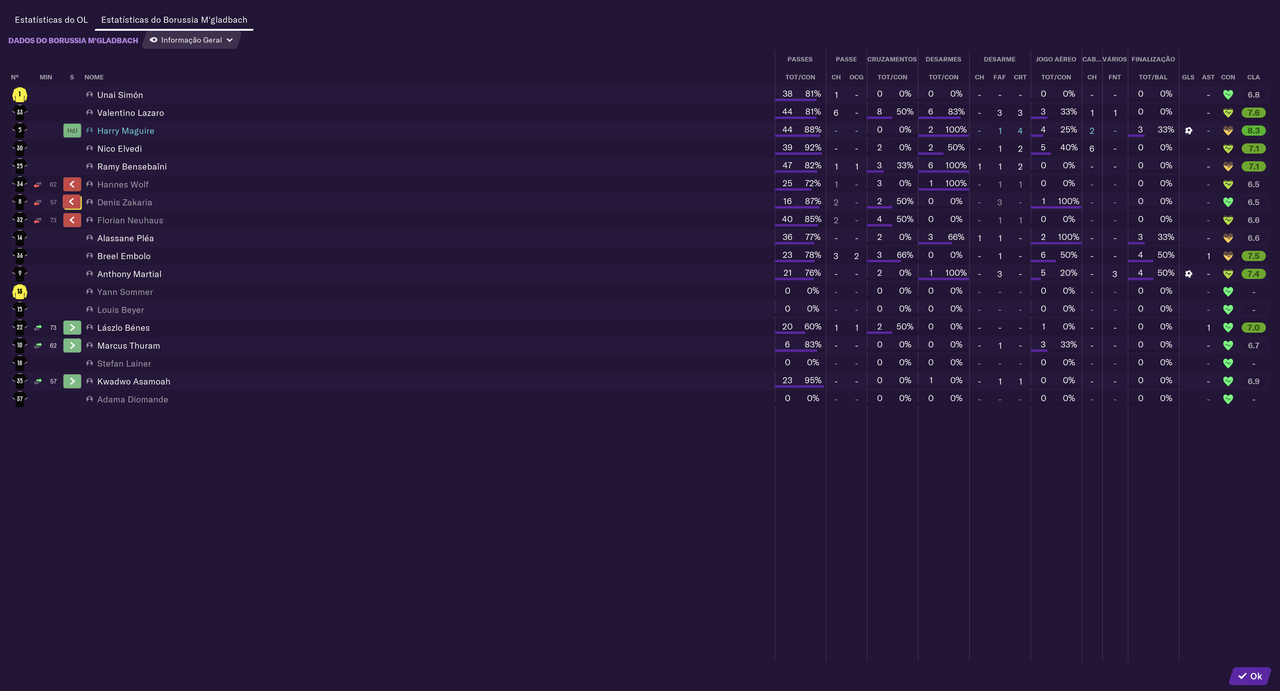Sort by the CLA rating column header
Viewport: 1280px width, 691px height.
click(x=1254, y=77)
